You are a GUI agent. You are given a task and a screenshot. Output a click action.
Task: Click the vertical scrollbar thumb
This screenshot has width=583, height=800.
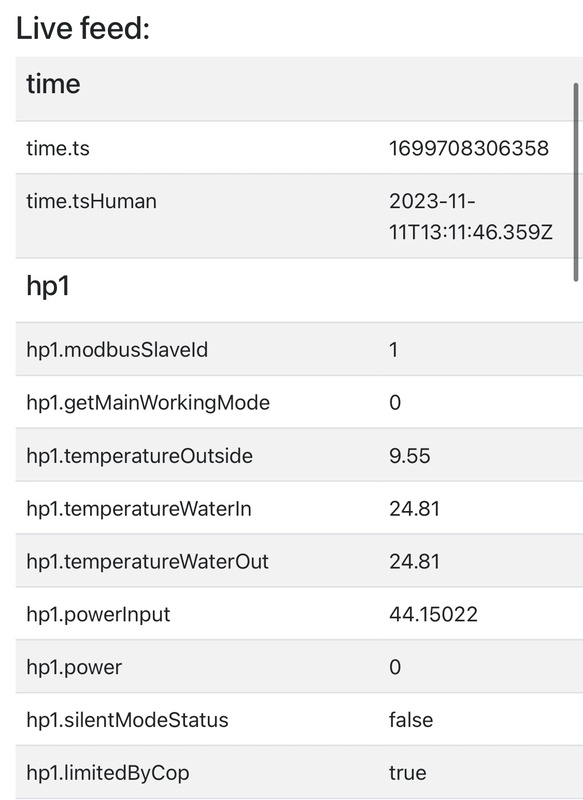pyautogui.click(x=576, y=182)
